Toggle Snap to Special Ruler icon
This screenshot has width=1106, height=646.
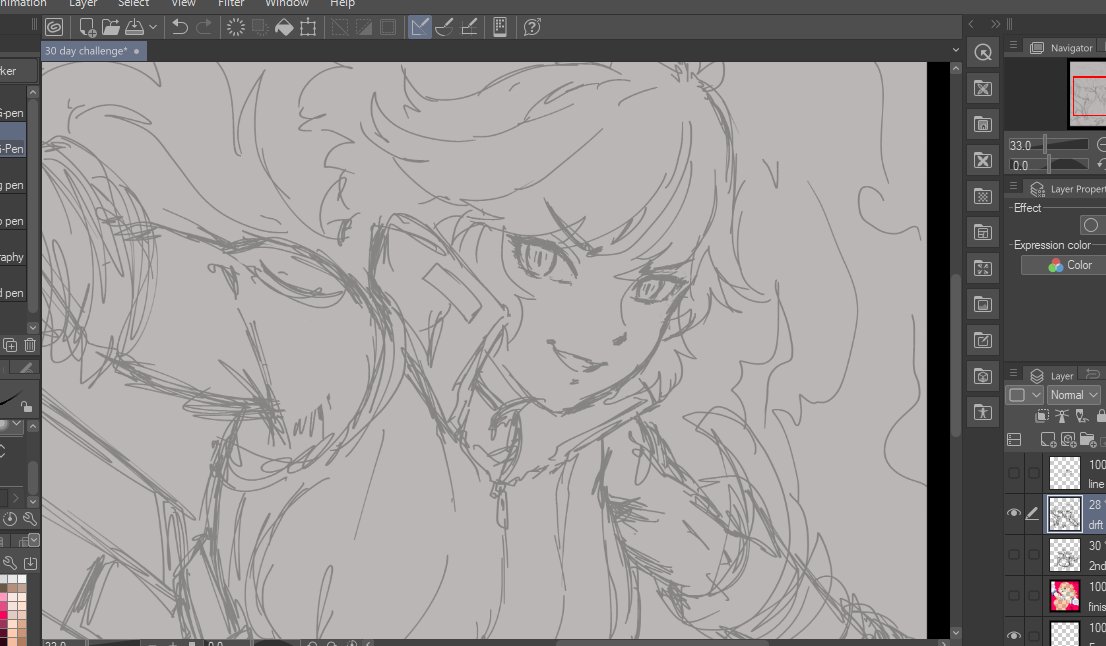[444, 28]
